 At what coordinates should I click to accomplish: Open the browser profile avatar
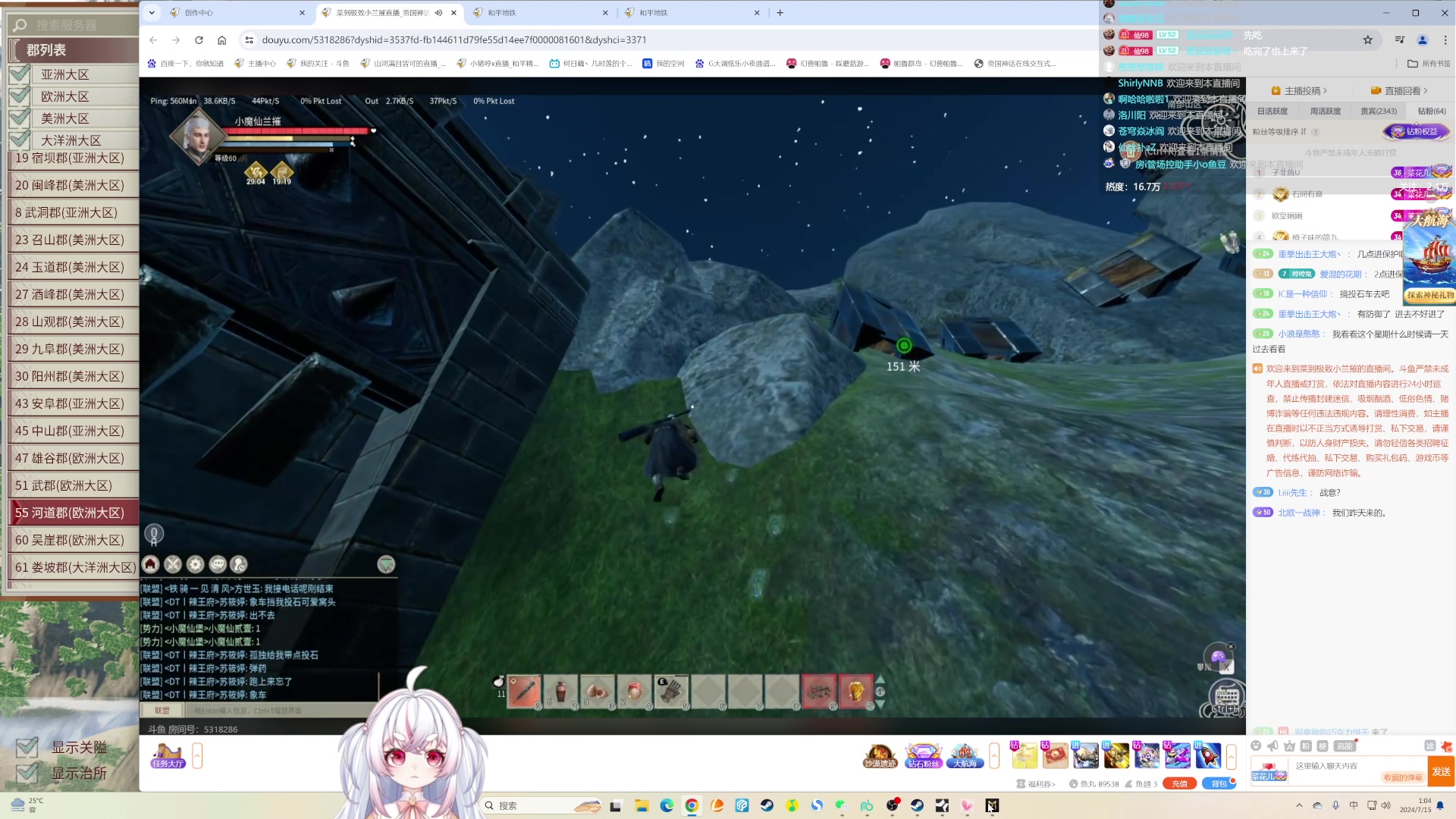coord(1423,39)
